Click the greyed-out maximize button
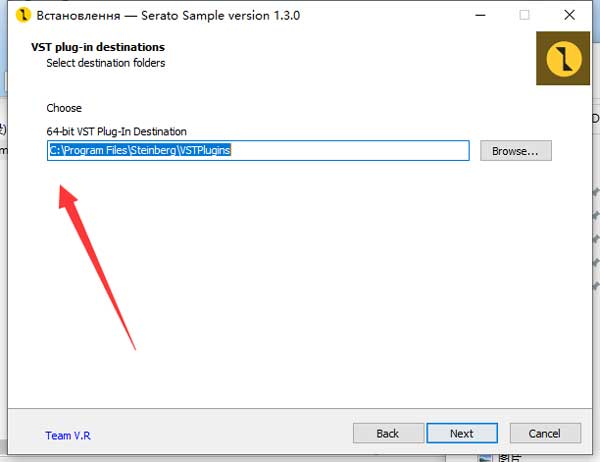The image size is (600, 462). pyautogui.click(x=524, y=16)
